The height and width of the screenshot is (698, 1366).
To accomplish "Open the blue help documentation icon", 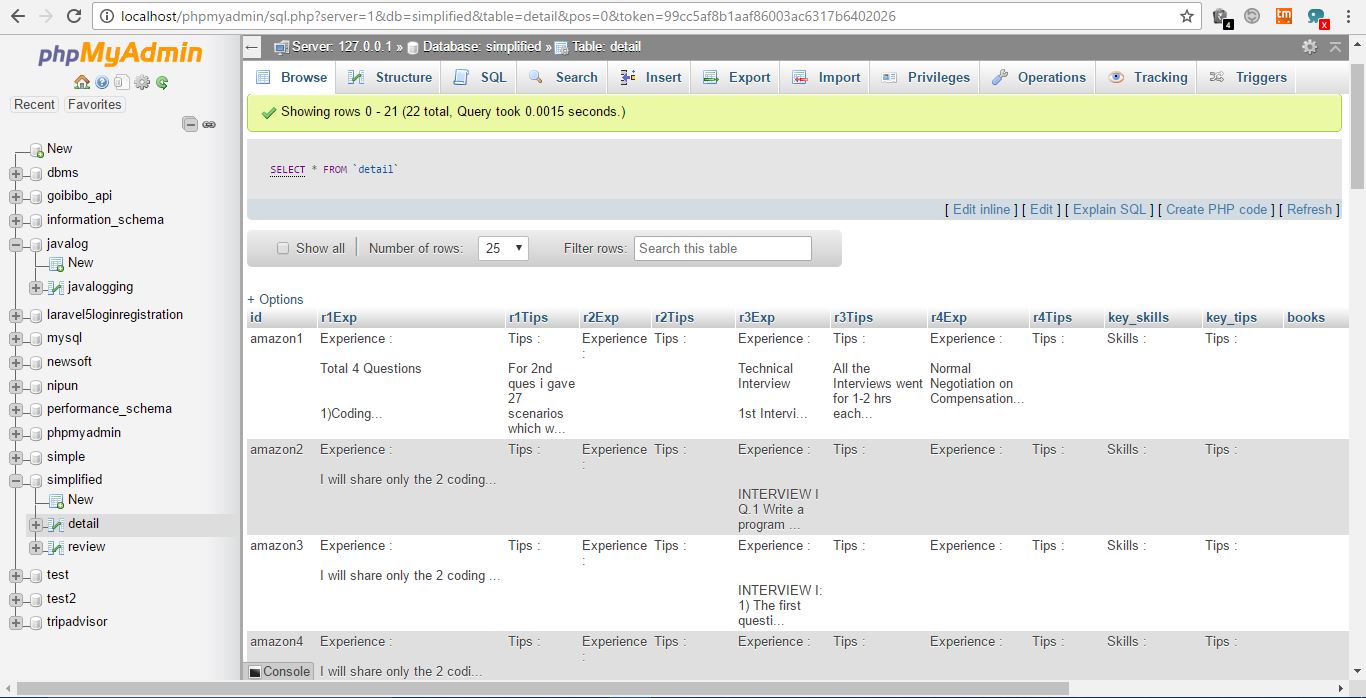I will pyautogui.click(x=102, y=83).
